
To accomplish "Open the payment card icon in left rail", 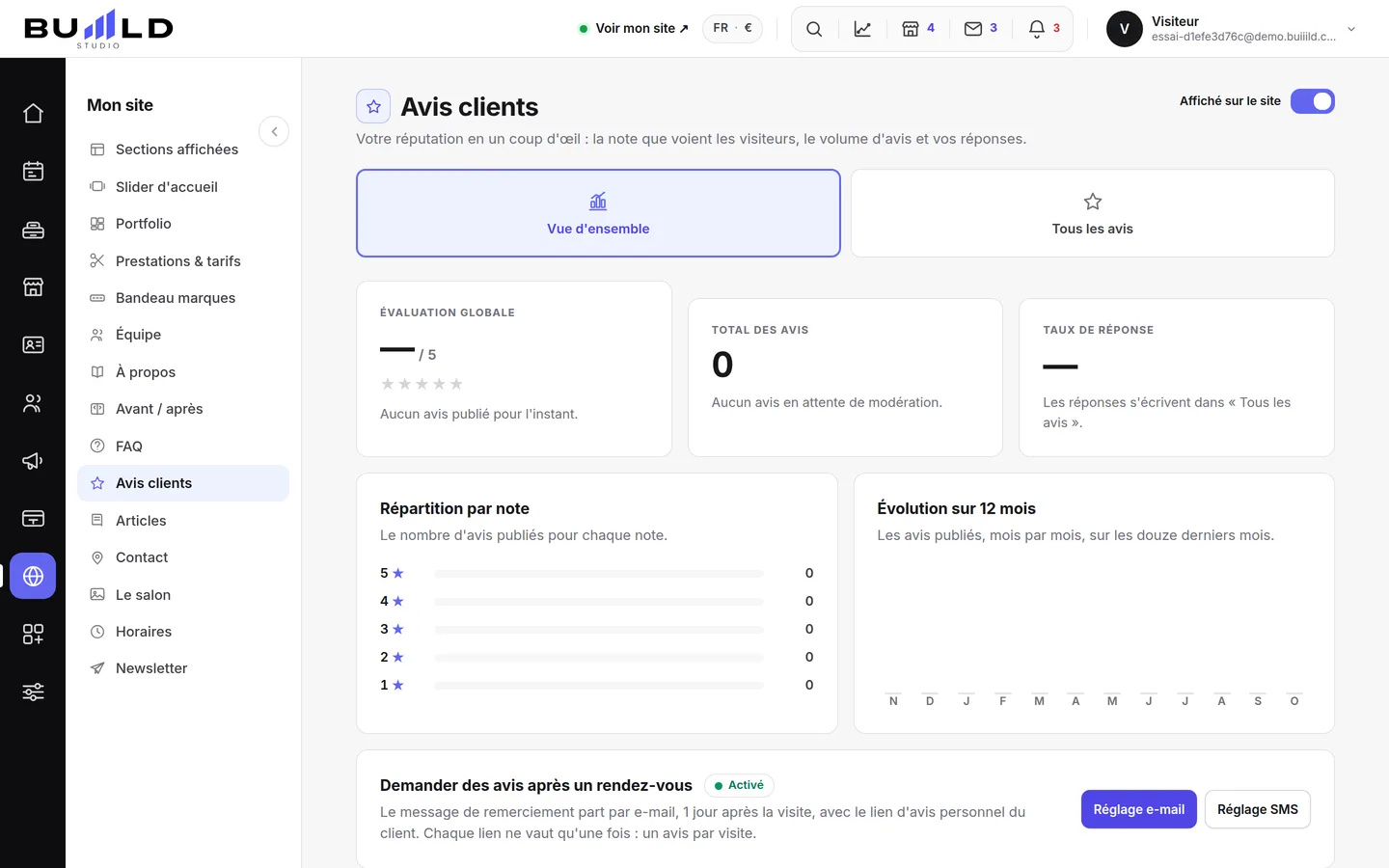I will click(x=33, y=519).
